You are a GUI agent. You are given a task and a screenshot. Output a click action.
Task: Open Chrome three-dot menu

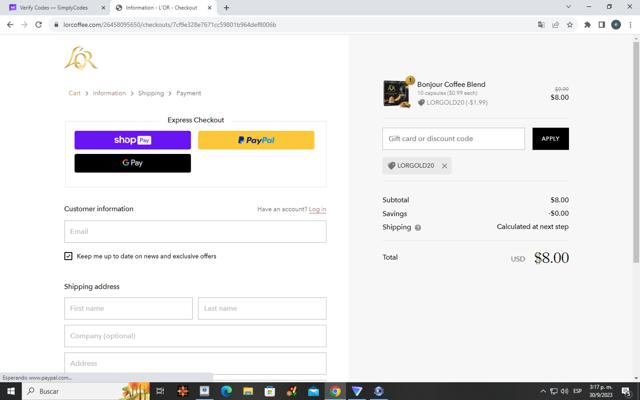[630, 24]
